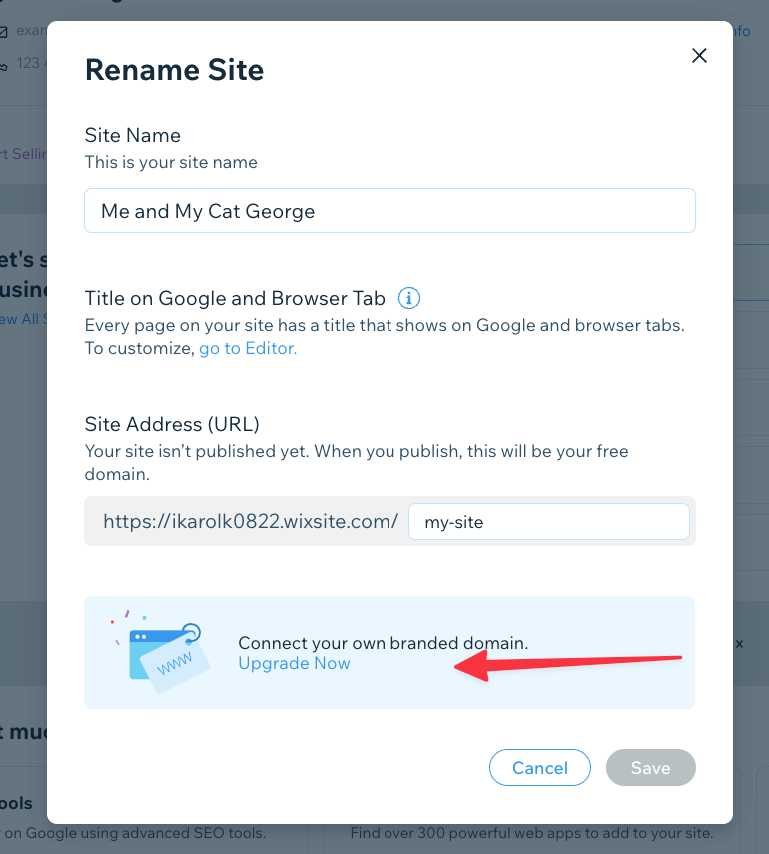The width and height of the screenshot is (769, 854).
Task: Click the icon beside the 123 text
Action: pos(4,65)
